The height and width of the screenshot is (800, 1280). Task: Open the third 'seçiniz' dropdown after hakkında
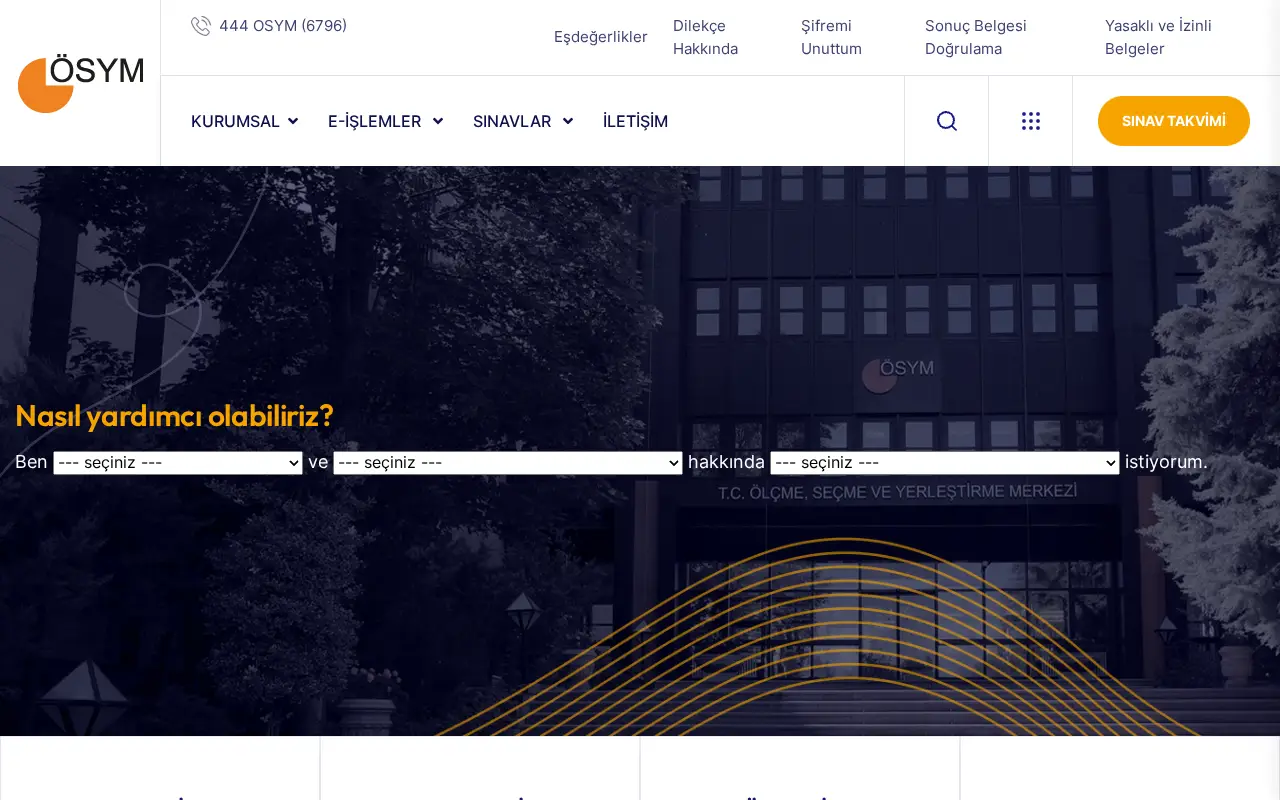click(x=945, y=463)
